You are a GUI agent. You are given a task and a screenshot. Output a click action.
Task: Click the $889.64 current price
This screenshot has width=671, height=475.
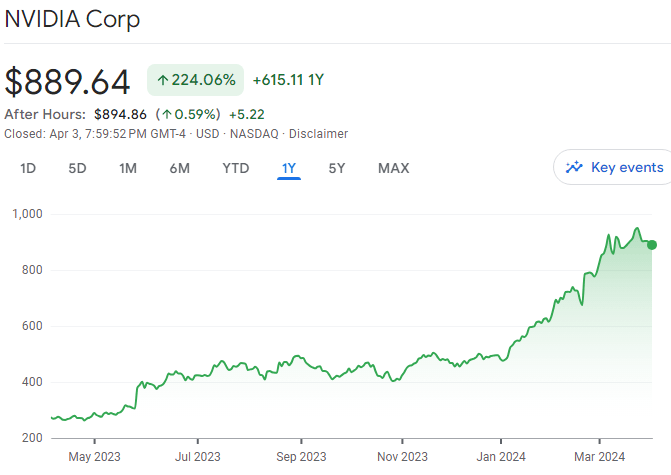(70, 80)
